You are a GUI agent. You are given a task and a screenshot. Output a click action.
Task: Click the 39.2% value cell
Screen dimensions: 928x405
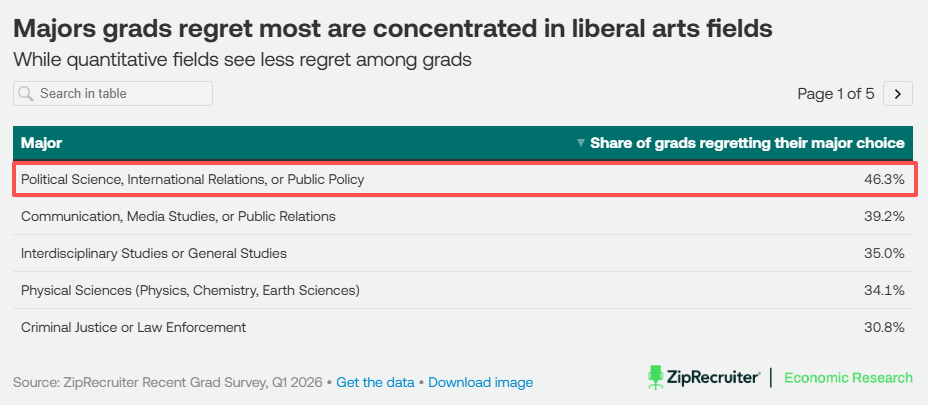[x=884, y=216]
